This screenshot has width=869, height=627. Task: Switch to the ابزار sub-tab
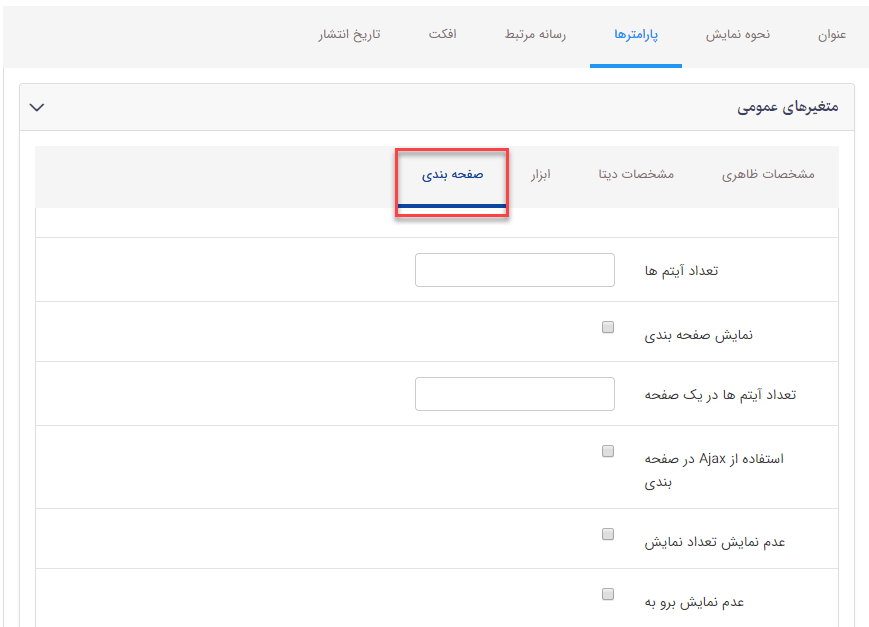543,174
